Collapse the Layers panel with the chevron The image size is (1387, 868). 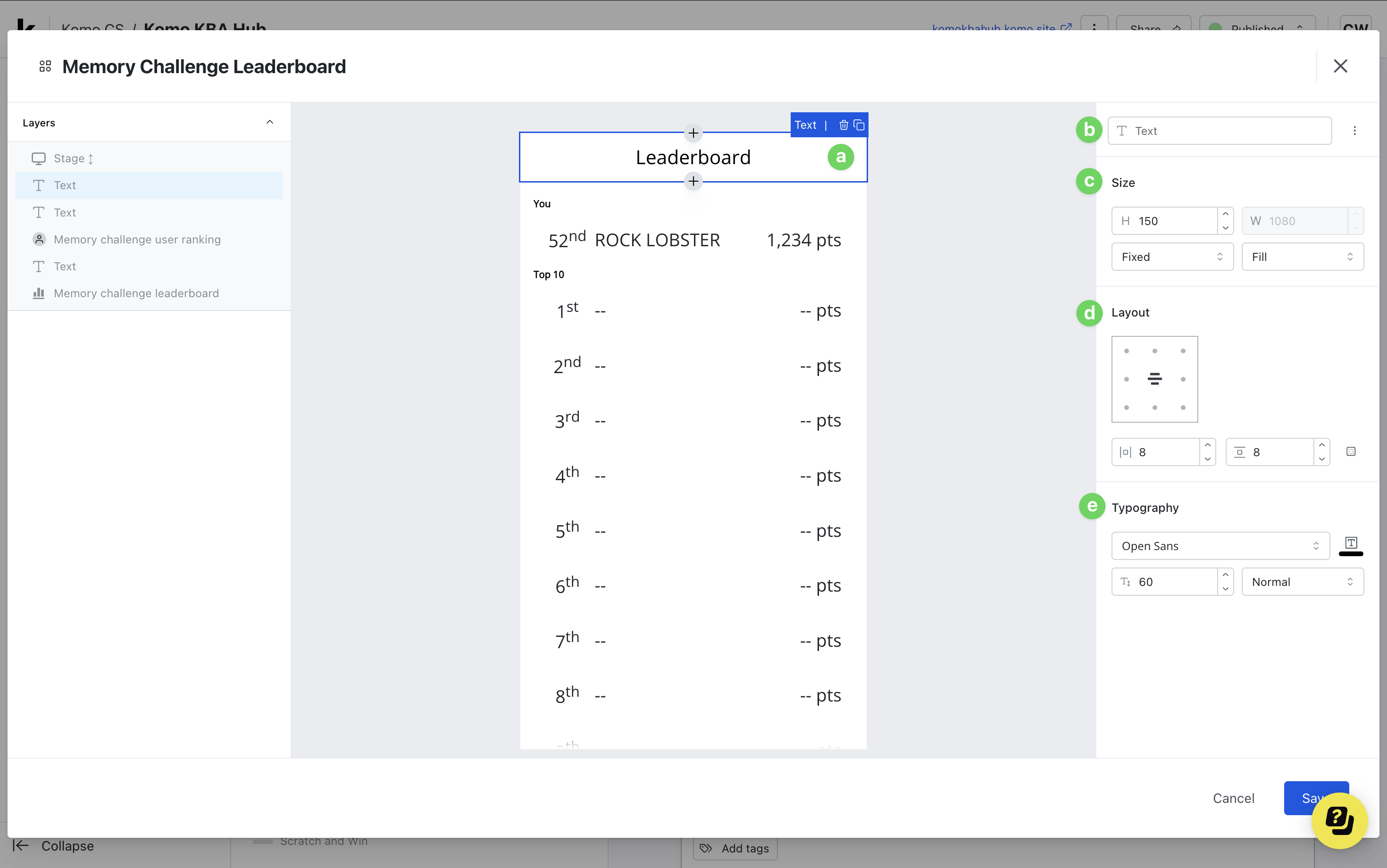[269, 122]
